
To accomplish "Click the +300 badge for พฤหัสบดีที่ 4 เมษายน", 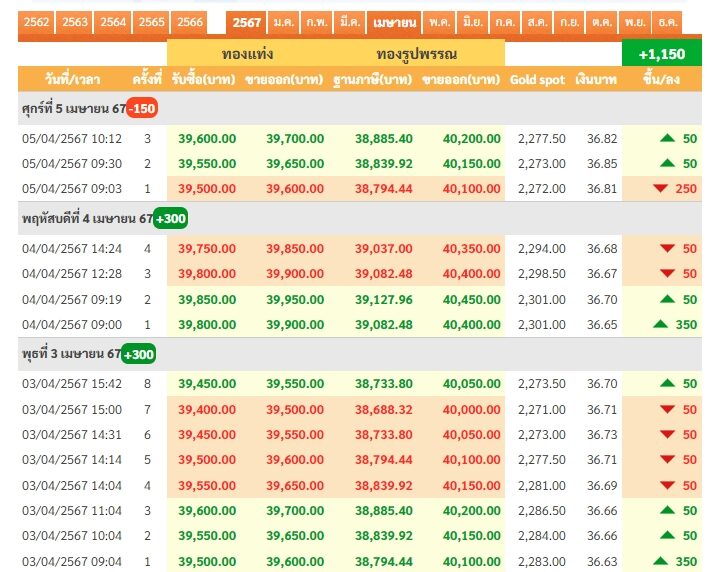I will (170, 219).
